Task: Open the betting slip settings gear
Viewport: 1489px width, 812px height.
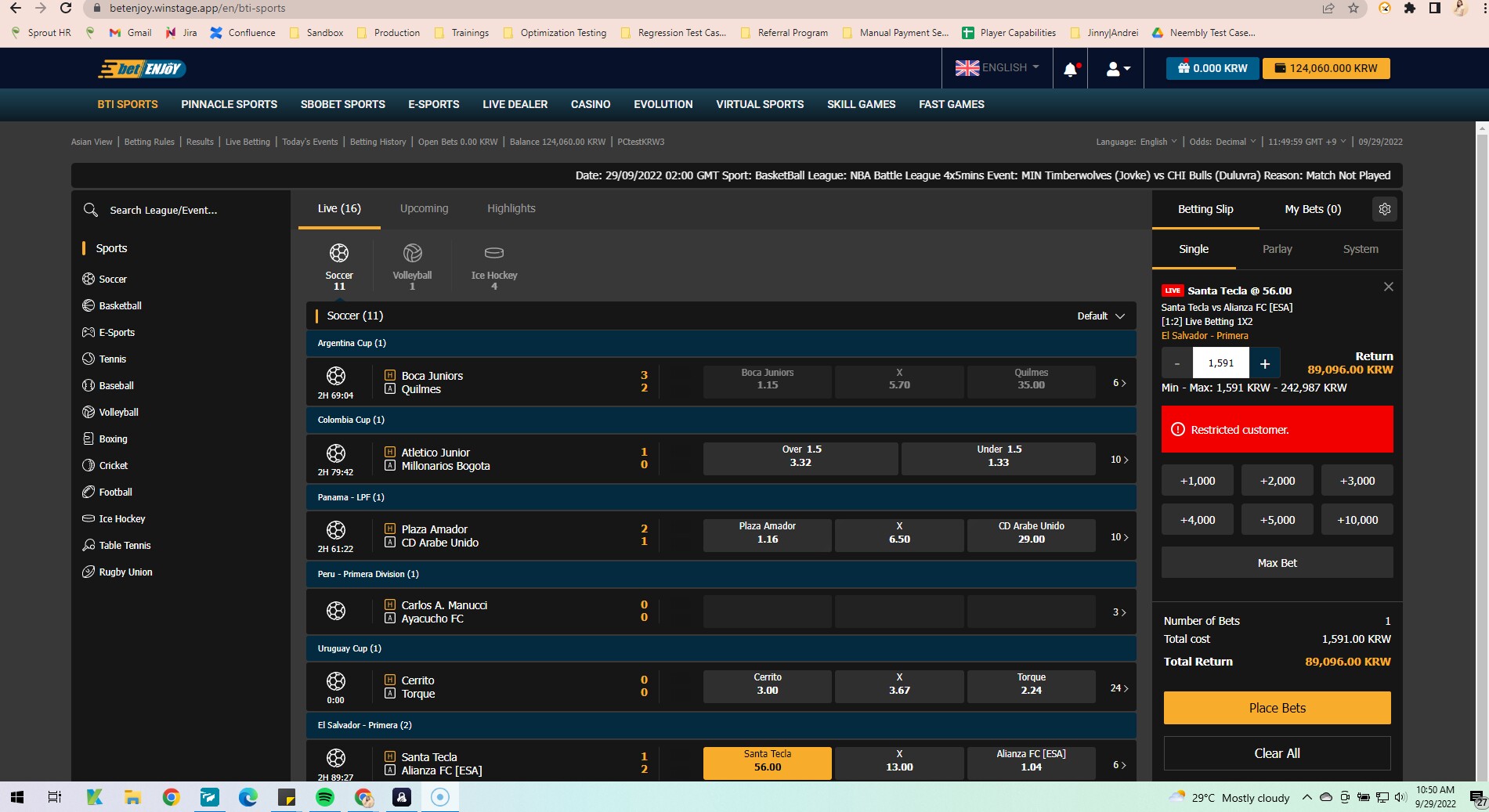Action: 1384,209
